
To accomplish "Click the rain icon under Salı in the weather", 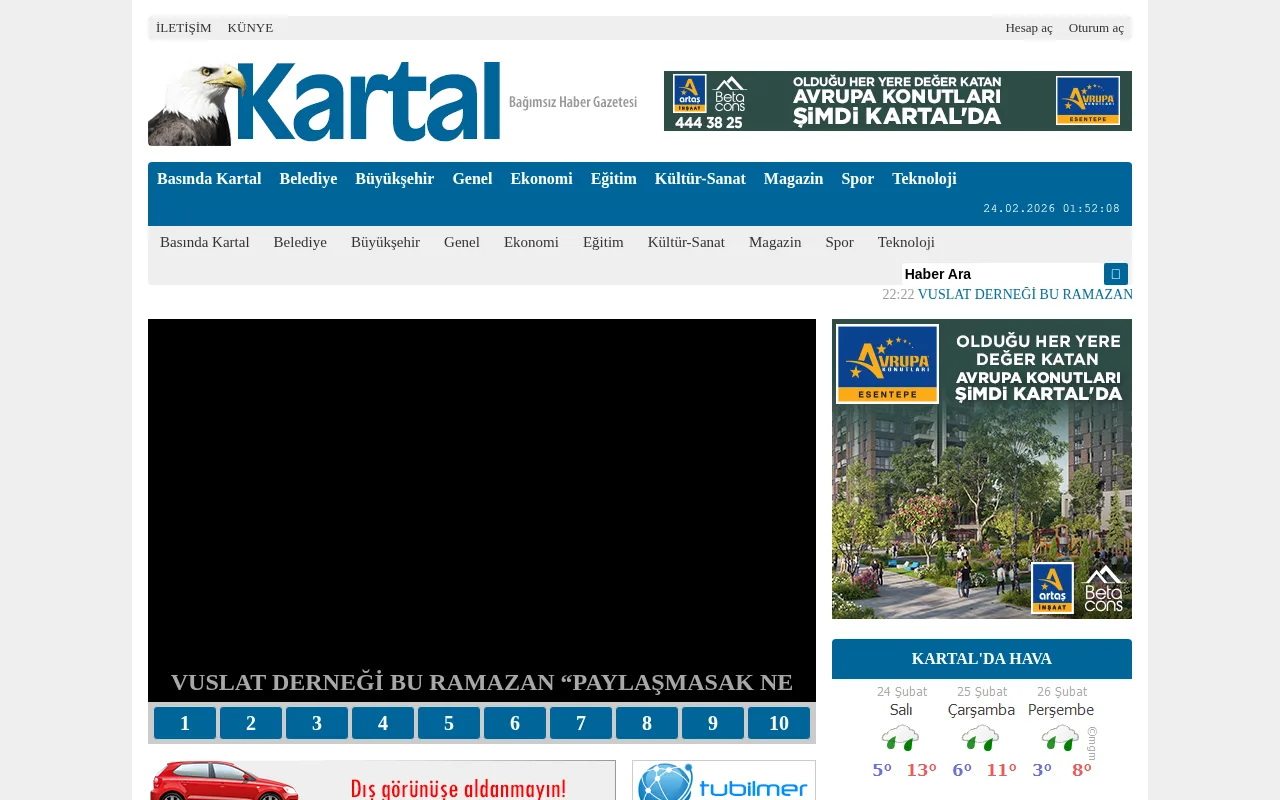I will coord(900,736).
